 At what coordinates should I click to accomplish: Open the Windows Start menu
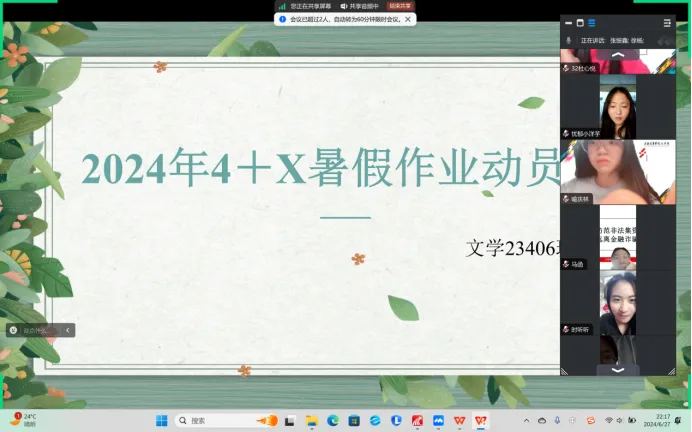coord(161,420)
